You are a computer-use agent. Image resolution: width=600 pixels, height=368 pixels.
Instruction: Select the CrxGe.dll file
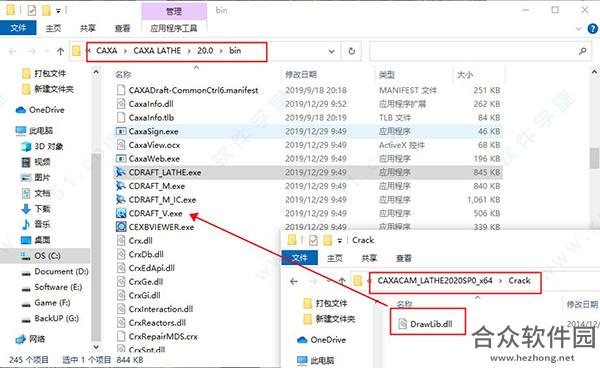[x=146, y=282]
